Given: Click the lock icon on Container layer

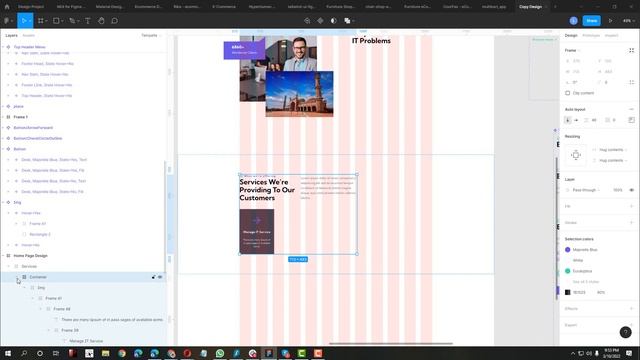Looking at the screenshot, I should pyautogui.click(x=153, y=277).
